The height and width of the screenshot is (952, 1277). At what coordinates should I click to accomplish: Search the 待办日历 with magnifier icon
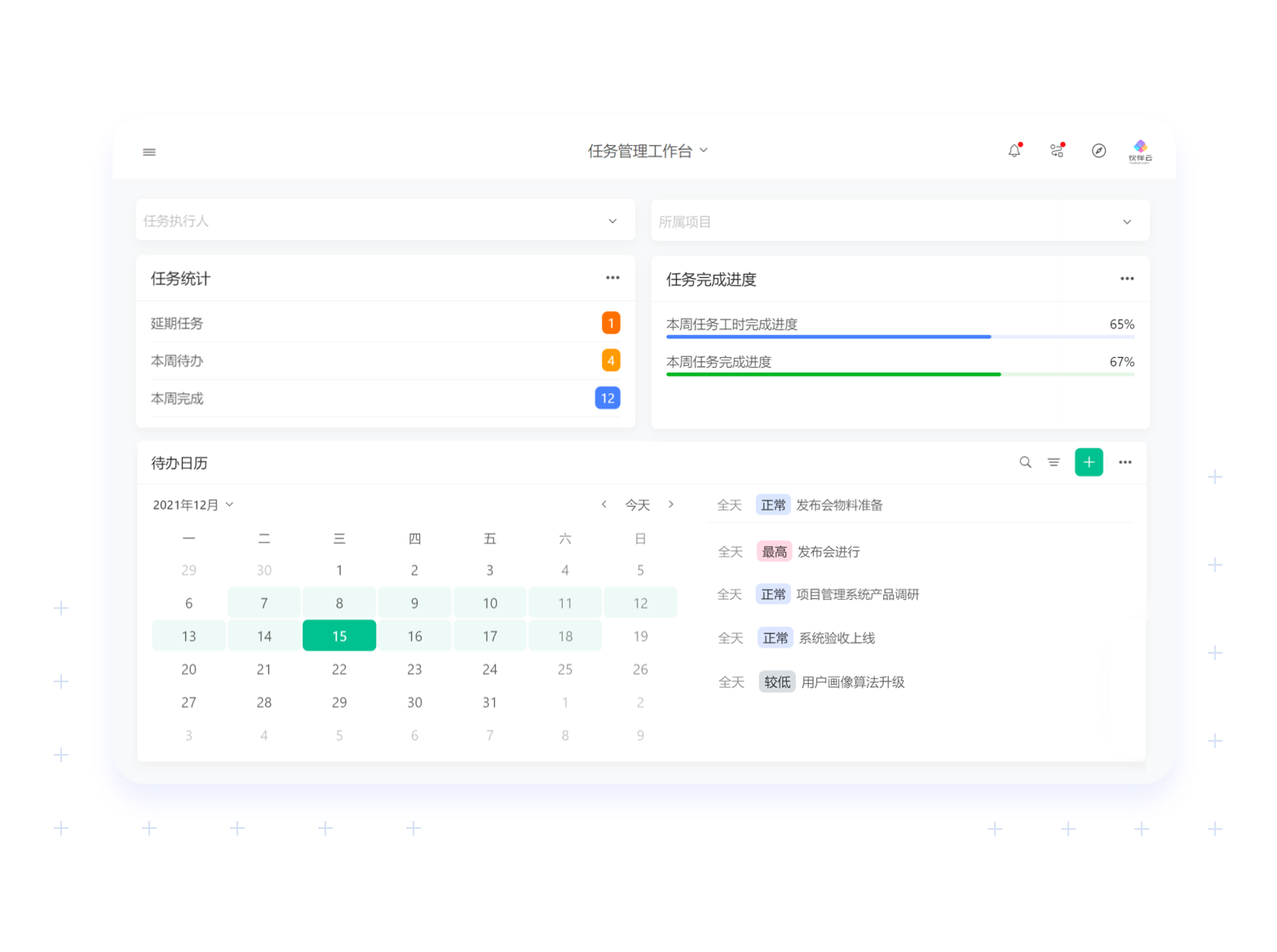pos(1025,462)
